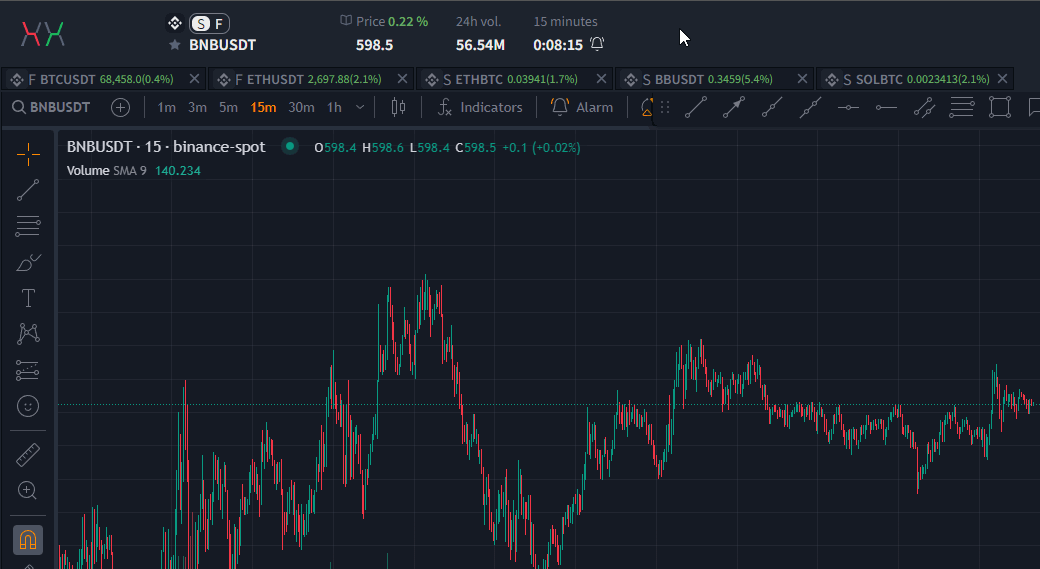Image resolution: width=1040 pixels, height=569 pixels.
Task: Select trend line in floating drawing toolbar
Action: coord(696,107)
